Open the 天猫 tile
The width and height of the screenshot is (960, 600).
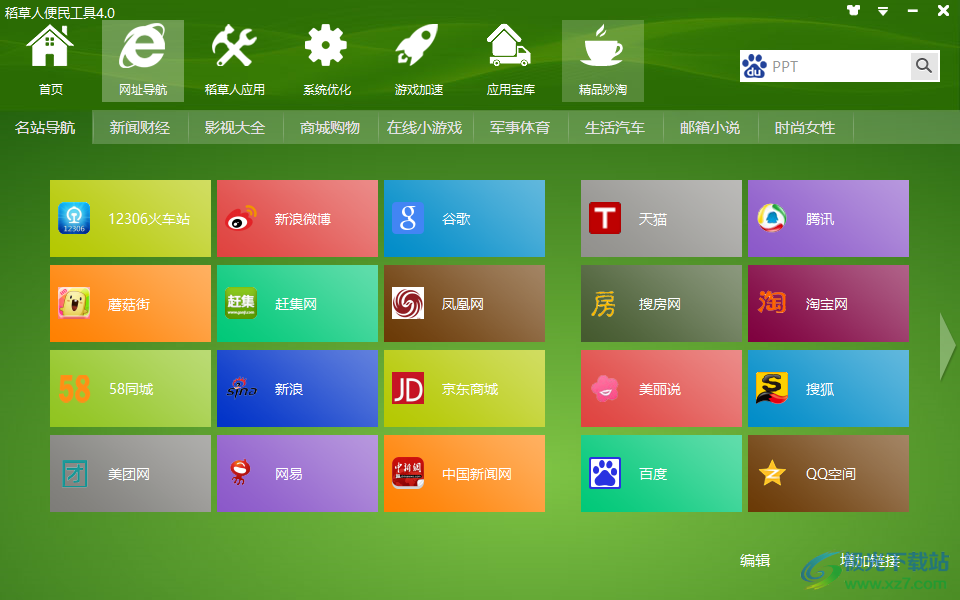point(661,219)
